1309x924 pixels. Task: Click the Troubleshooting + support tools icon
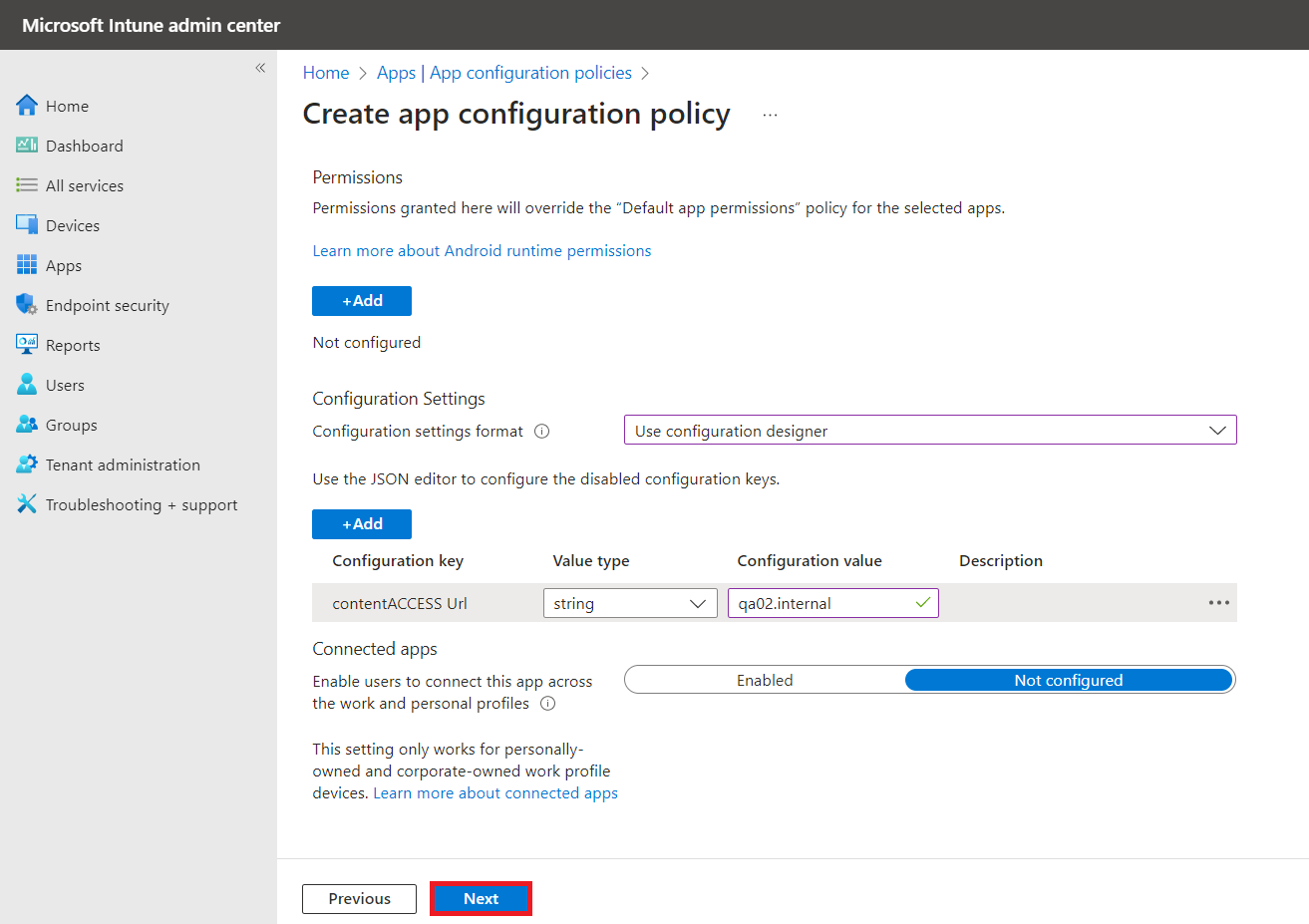[27, 504]
